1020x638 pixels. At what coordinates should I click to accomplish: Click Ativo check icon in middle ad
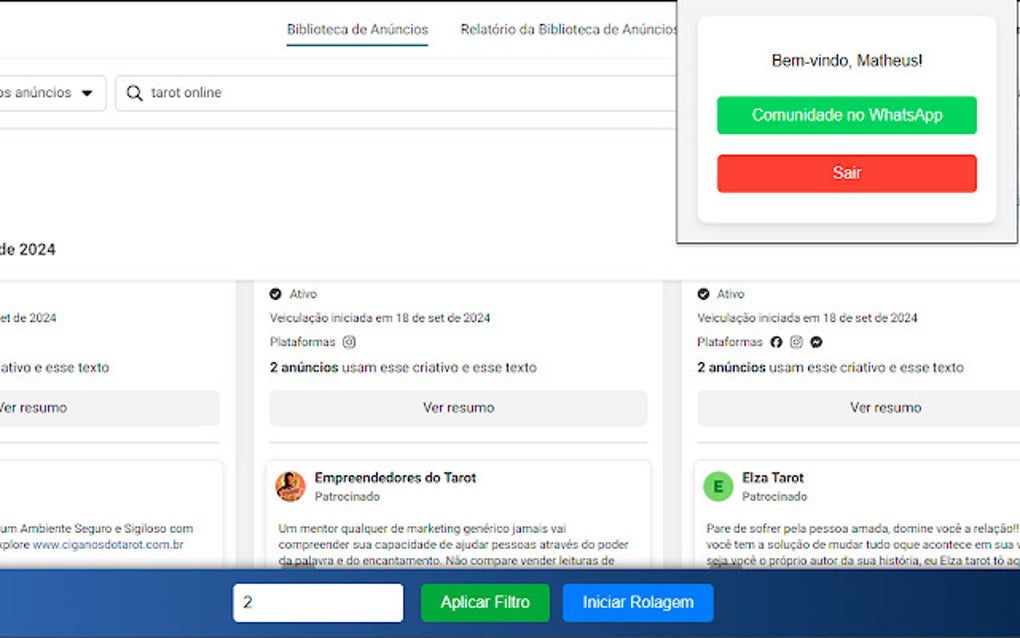pos(275,294)
